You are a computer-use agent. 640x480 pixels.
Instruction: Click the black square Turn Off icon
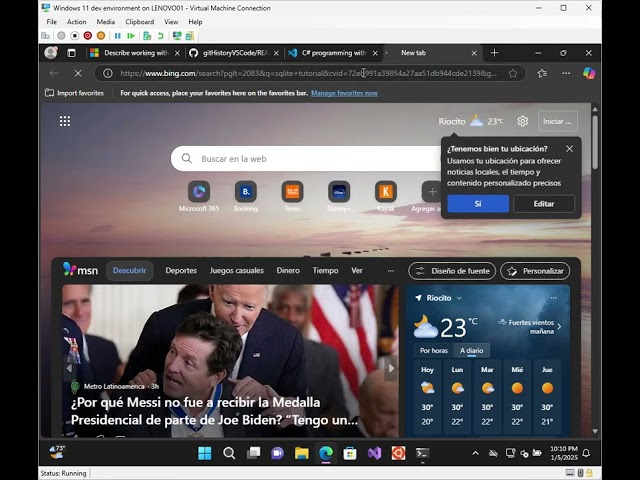[74, 36]
